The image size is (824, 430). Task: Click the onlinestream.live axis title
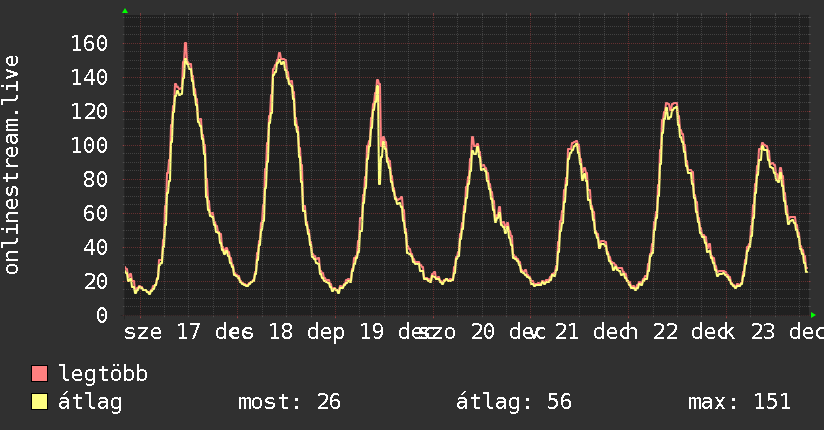click(x=12, y=165)
